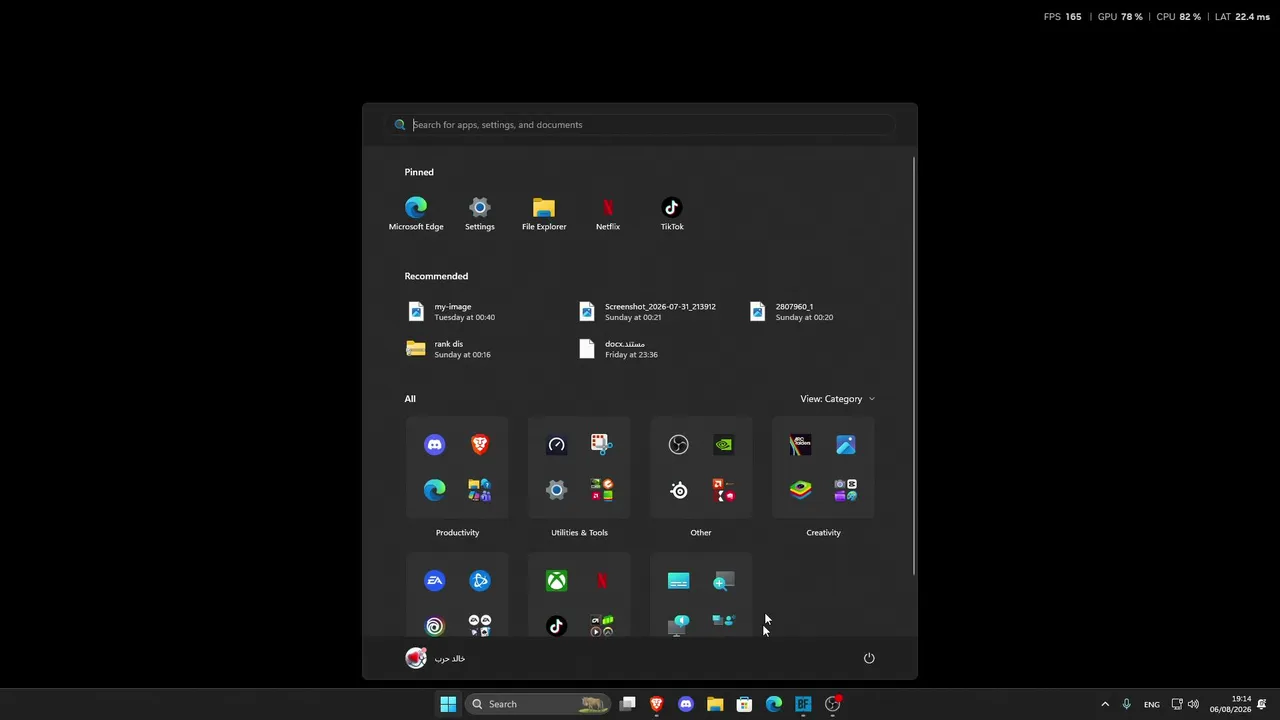Click the taskbar Search box
1280x720 pixels.
click(x=538, y=704)
